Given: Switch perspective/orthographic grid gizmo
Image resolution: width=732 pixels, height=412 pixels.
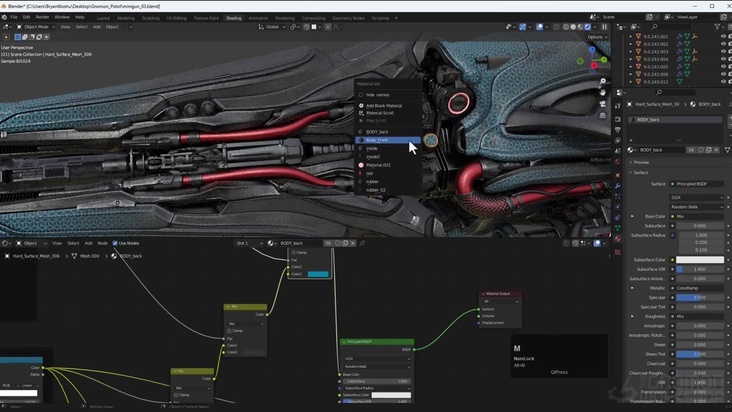Looking at the screenshot, I should click(x=603, y=115).
